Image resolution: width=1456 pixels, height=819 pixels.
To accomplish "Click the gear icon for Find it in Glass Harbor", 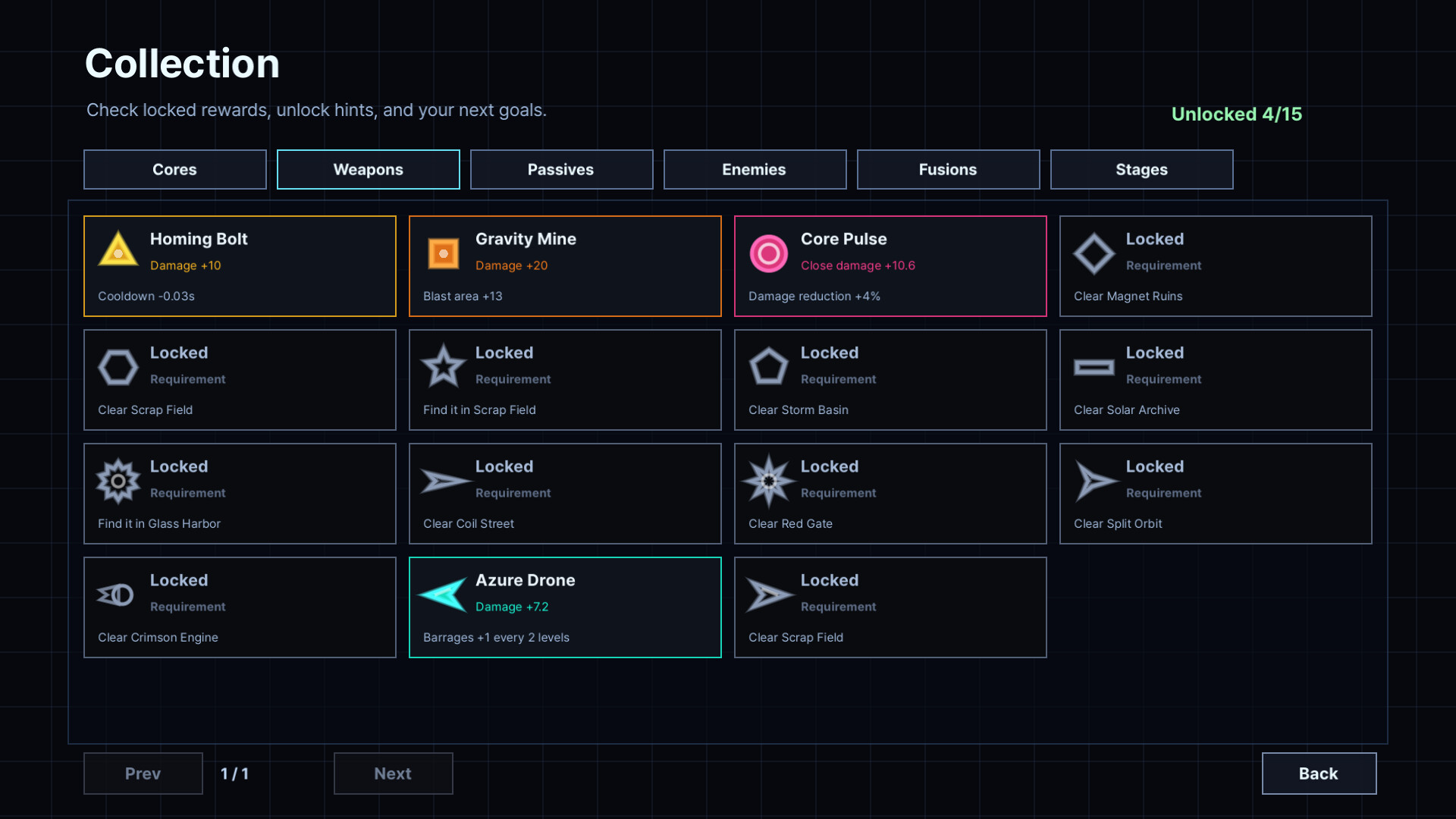I will (118, 481).
